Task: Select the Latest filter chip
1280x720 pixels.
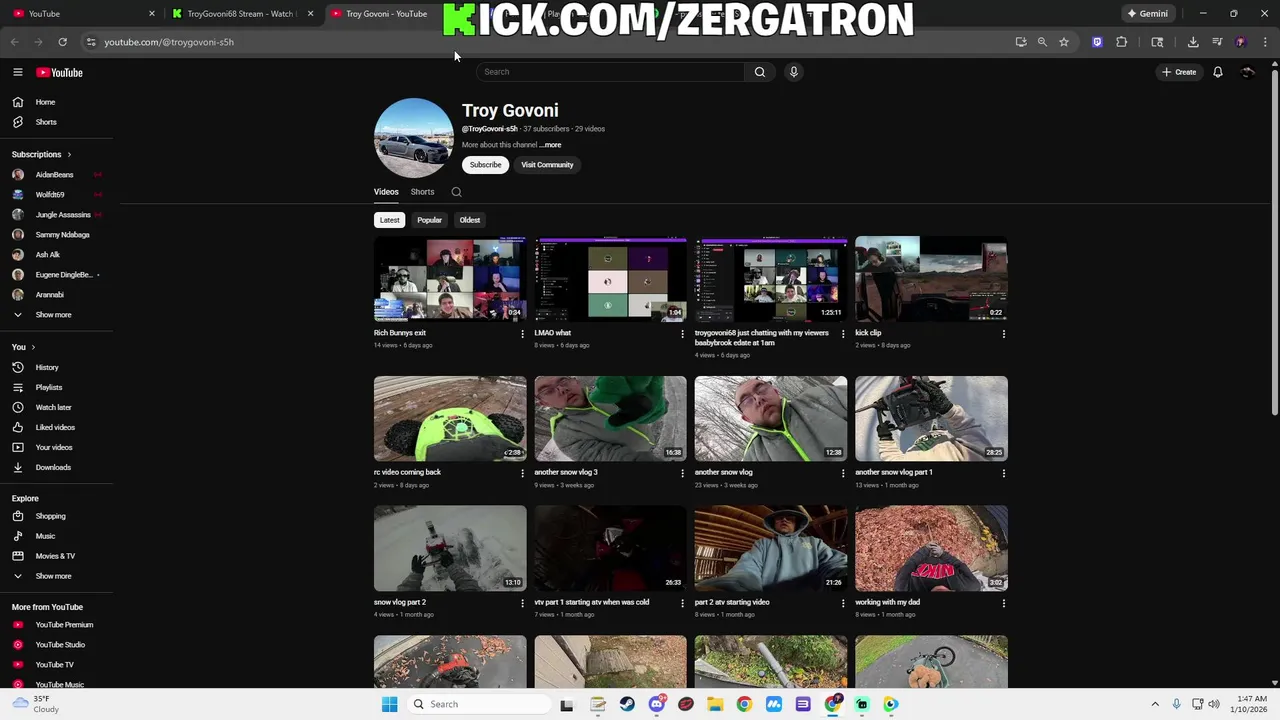Action: pyautogui.click(x=390, y=220)
